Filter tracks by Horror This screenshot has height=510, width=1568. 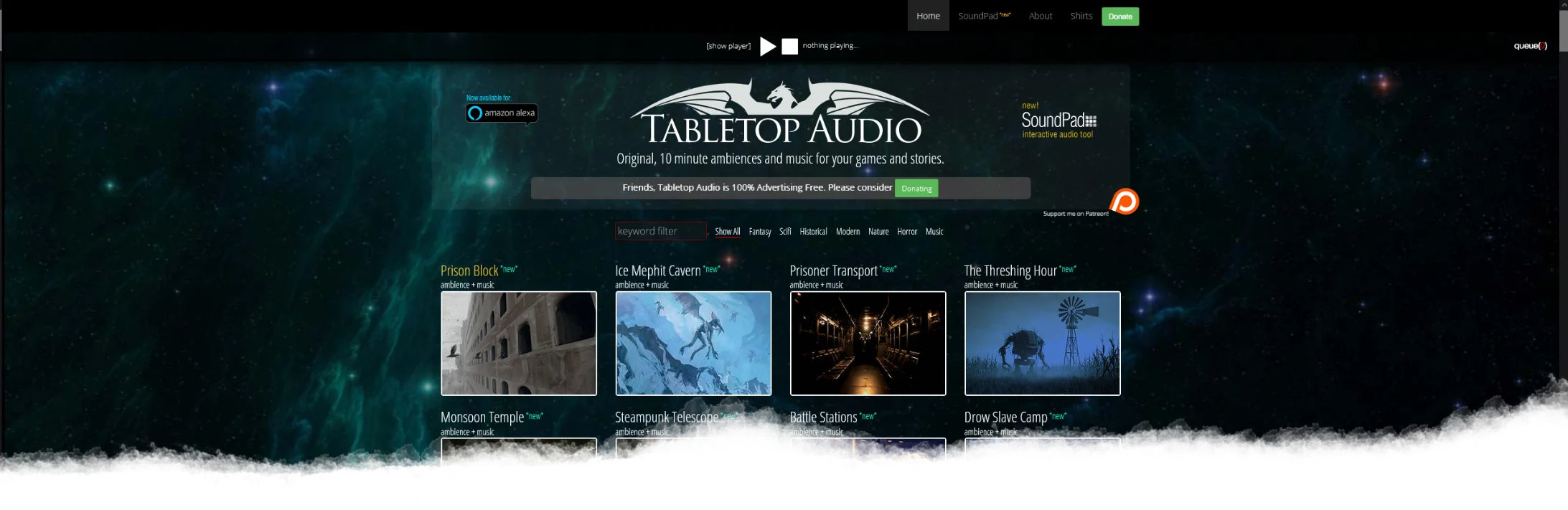click(x=906, y=232)
